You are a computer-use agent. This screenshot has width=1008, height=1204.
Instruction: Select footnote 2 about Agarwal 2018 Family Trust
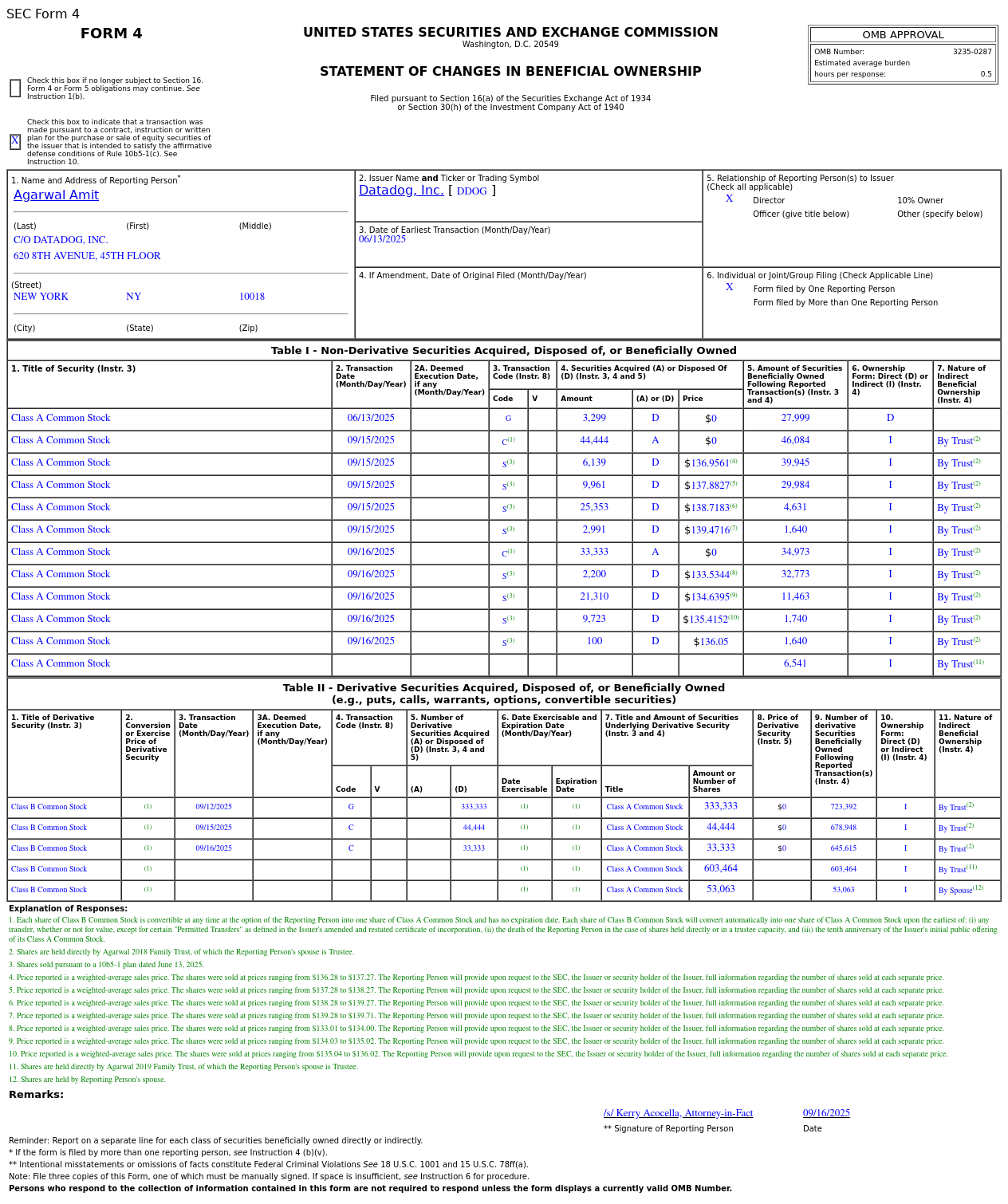pos(181,952)
